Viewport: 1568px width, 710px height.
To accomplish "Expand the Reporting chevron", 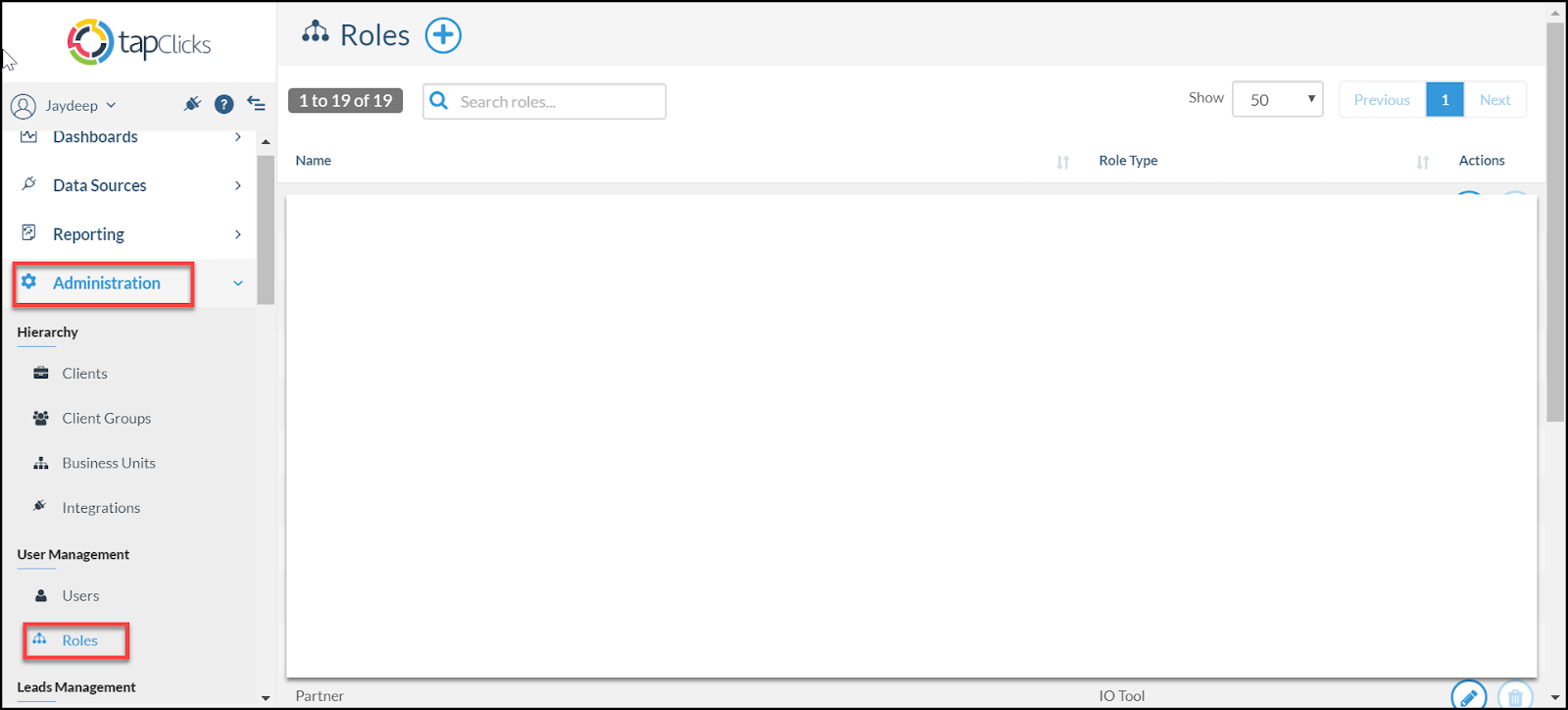I will pyautogui.click(x=238, y=234).
